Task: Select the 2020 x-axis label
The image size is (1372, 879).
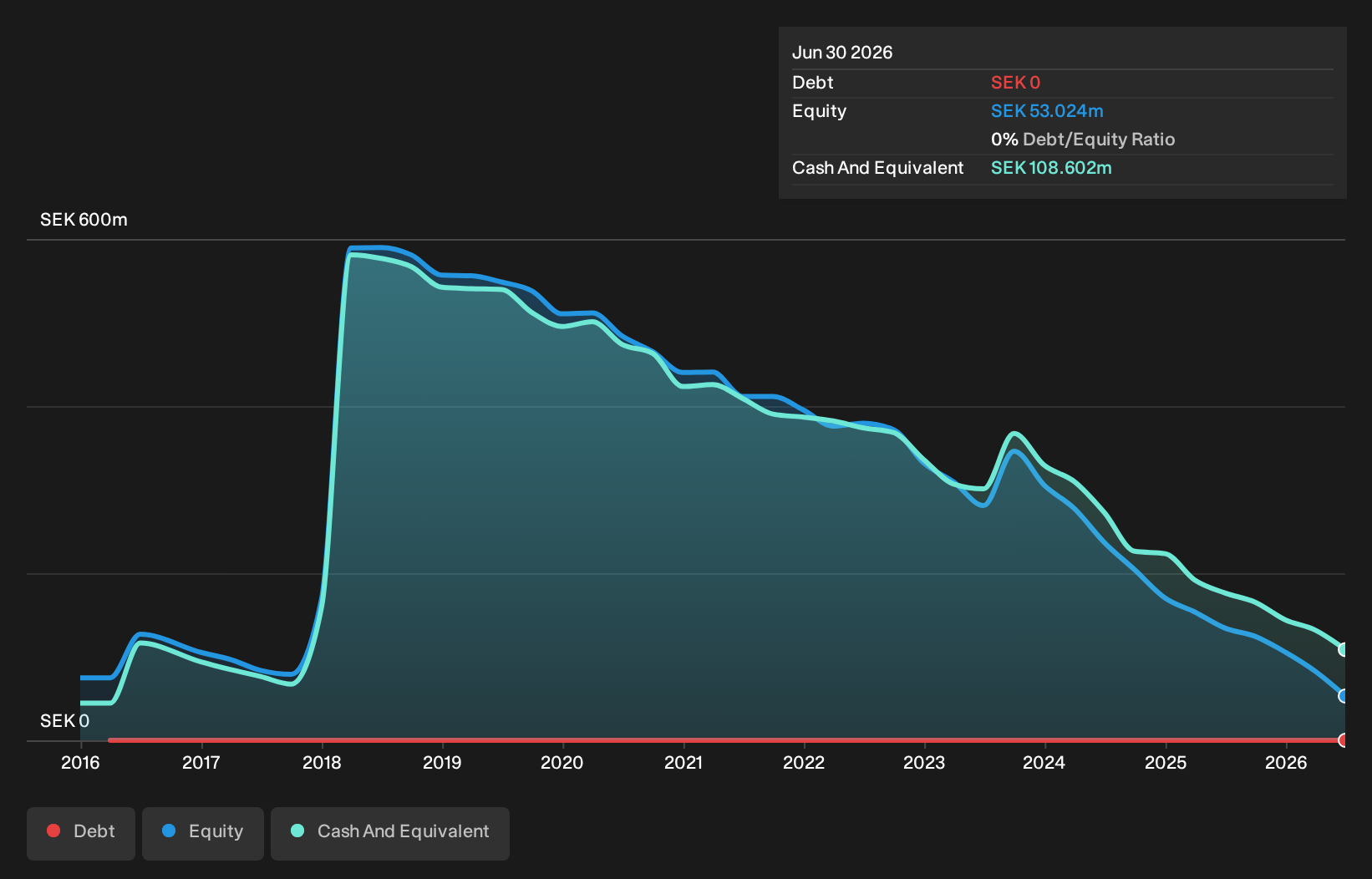Action: [562, 763]
